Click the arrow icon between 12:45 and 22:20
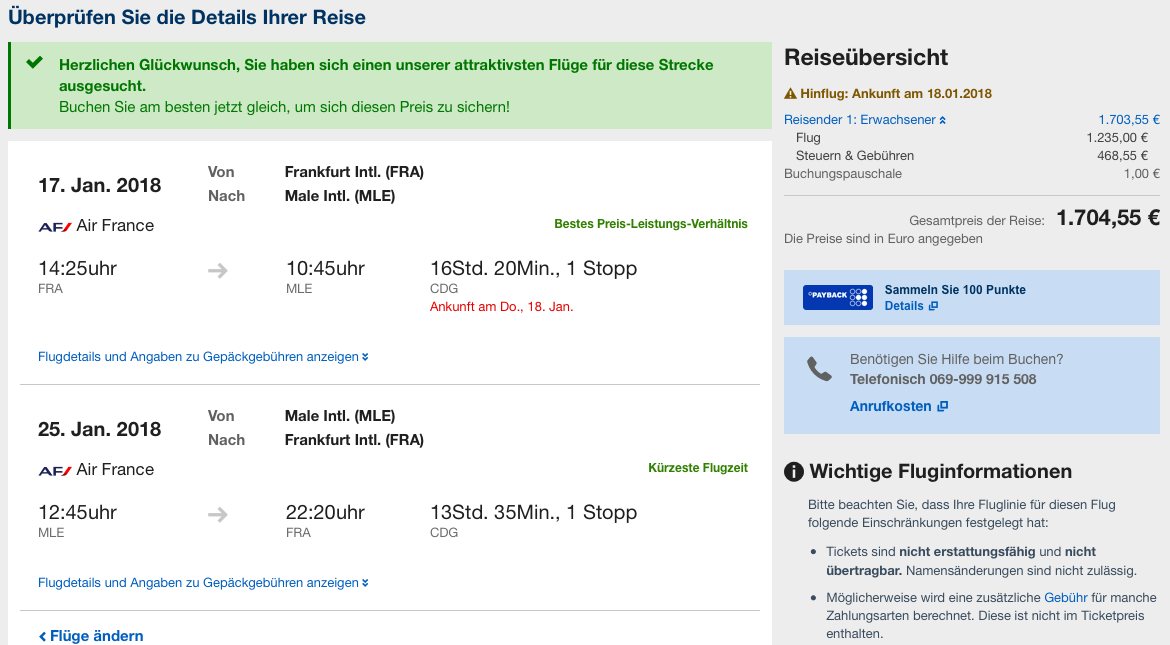Screen dimensions: 1170x645 [x=218, y=514]
